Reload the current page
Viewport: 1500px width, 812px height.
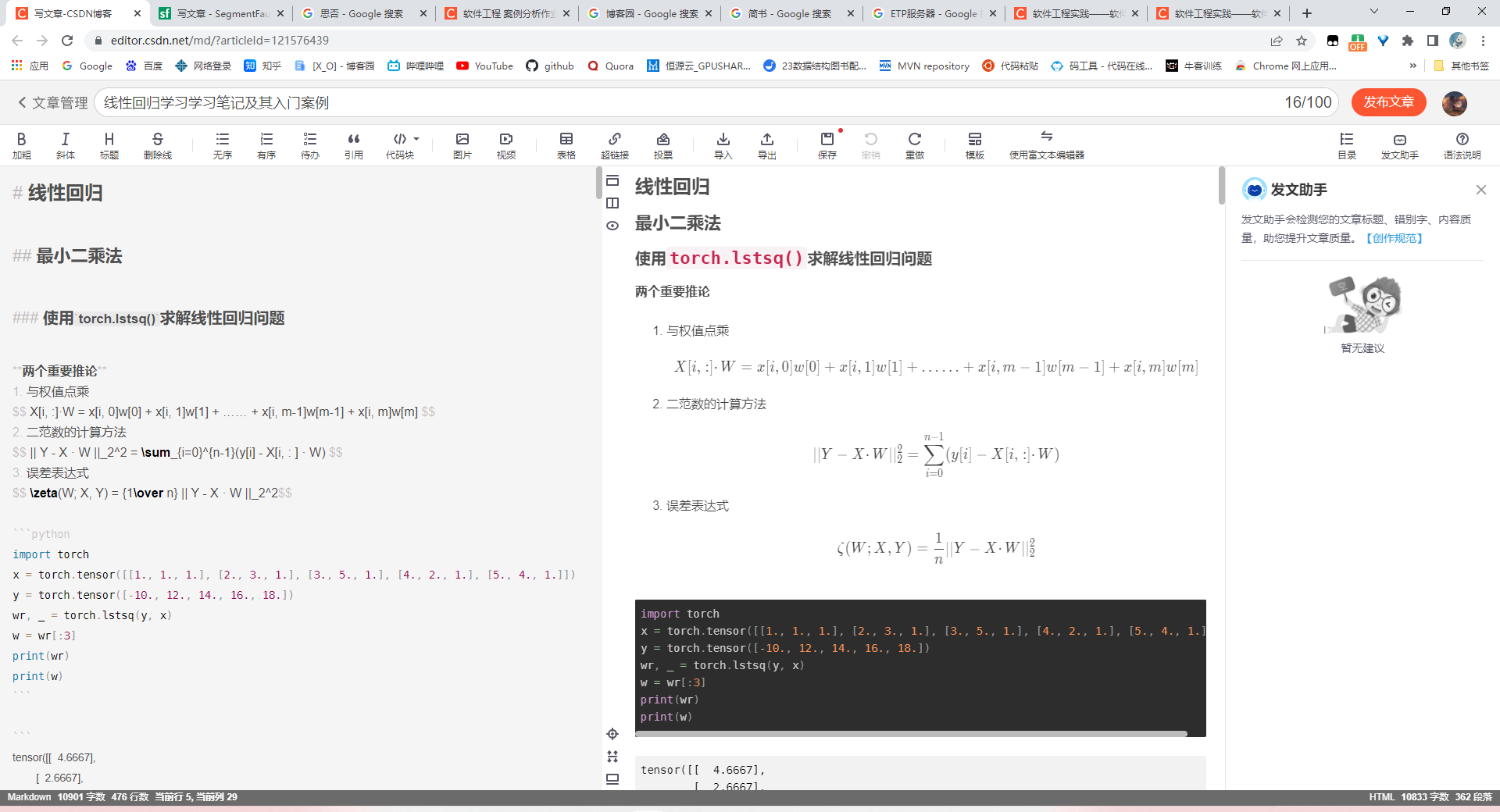tap(67, 41)
